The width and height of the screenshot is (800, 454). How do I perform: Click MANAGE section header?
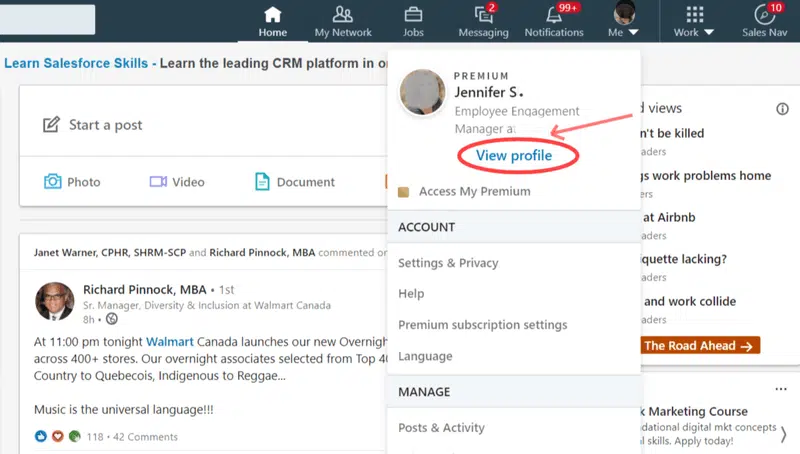click(x=424, y=392)
